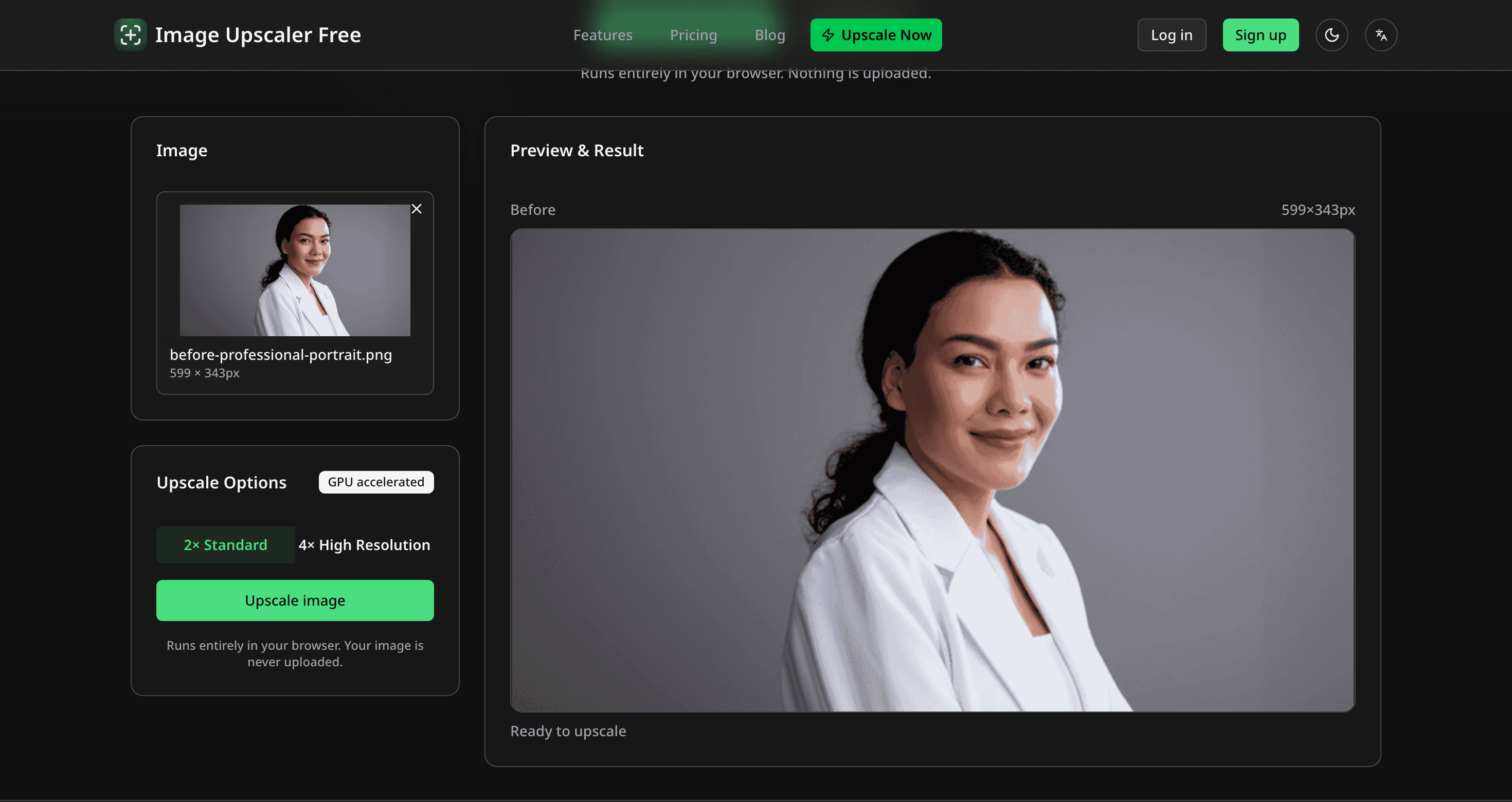Click the Upscale Options heading

tap(221, 482)
